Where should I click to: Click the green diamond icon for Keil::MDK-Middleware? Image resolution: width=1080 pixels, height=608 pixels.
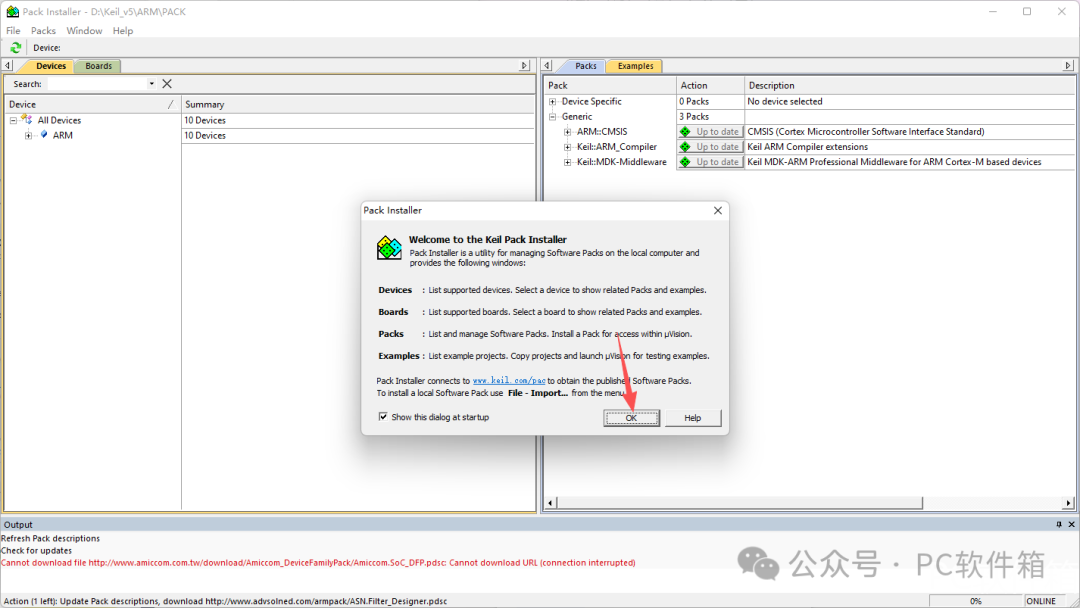(x=685, y=162)
